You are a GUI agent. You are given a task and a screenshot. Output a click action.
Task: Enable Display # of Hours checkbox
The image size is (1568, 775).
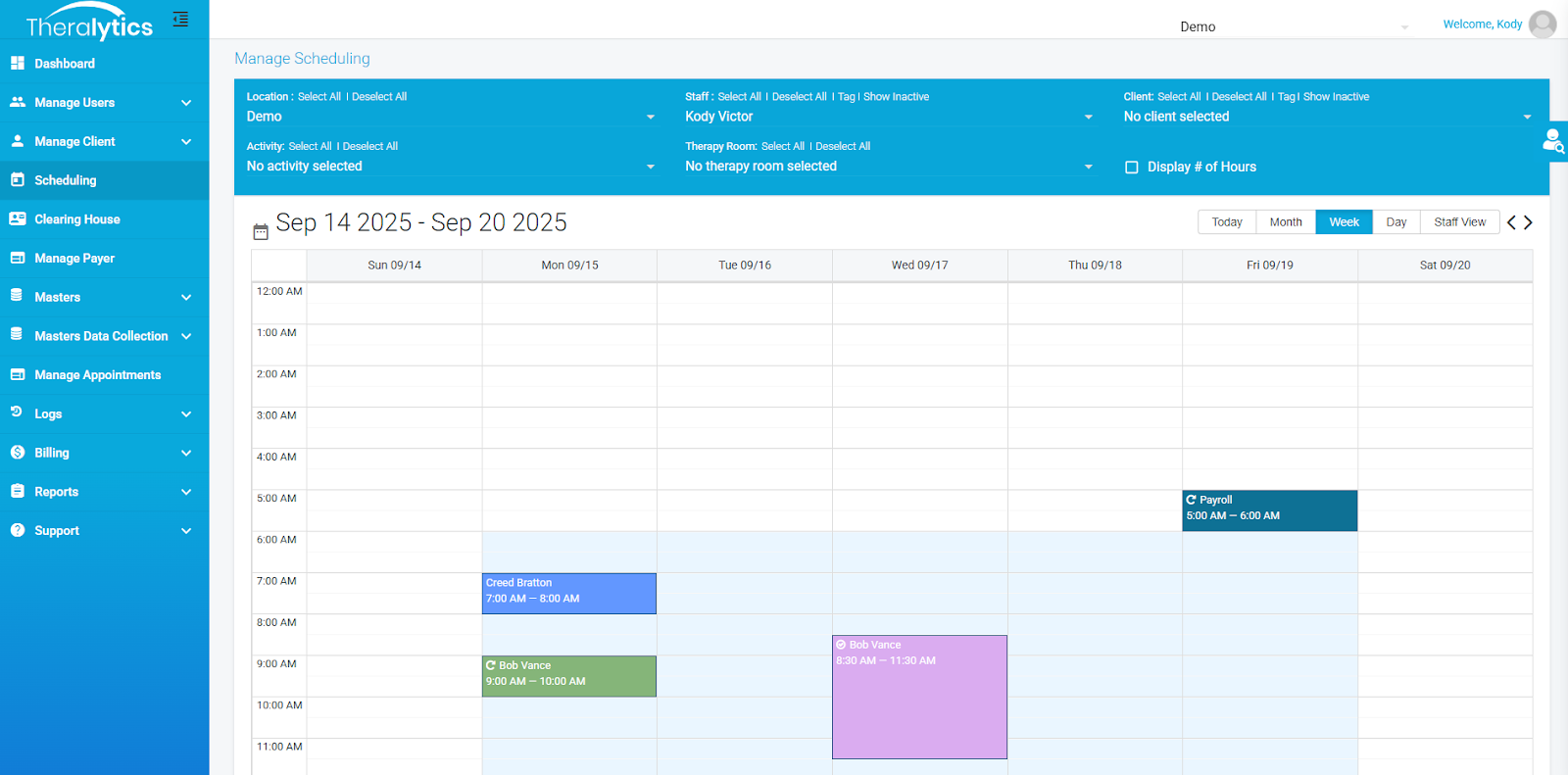pyautogui.click(x=1132, y=168)
